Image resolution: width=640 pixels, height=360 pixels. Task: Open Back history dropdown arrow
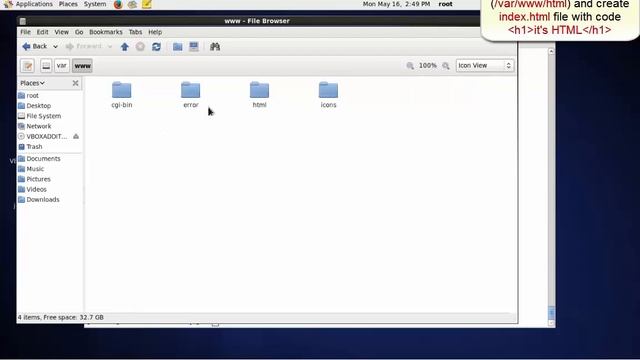click(55, 47)
